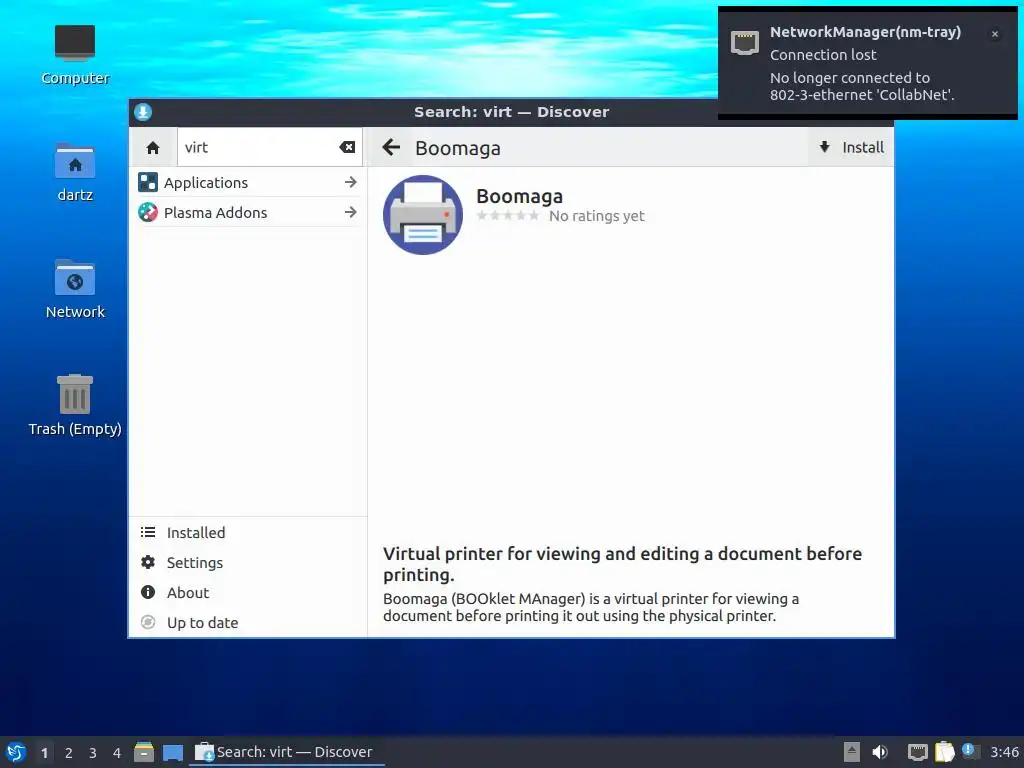Click the volume tray icon

pyautogui.click(x=880, y=752)
